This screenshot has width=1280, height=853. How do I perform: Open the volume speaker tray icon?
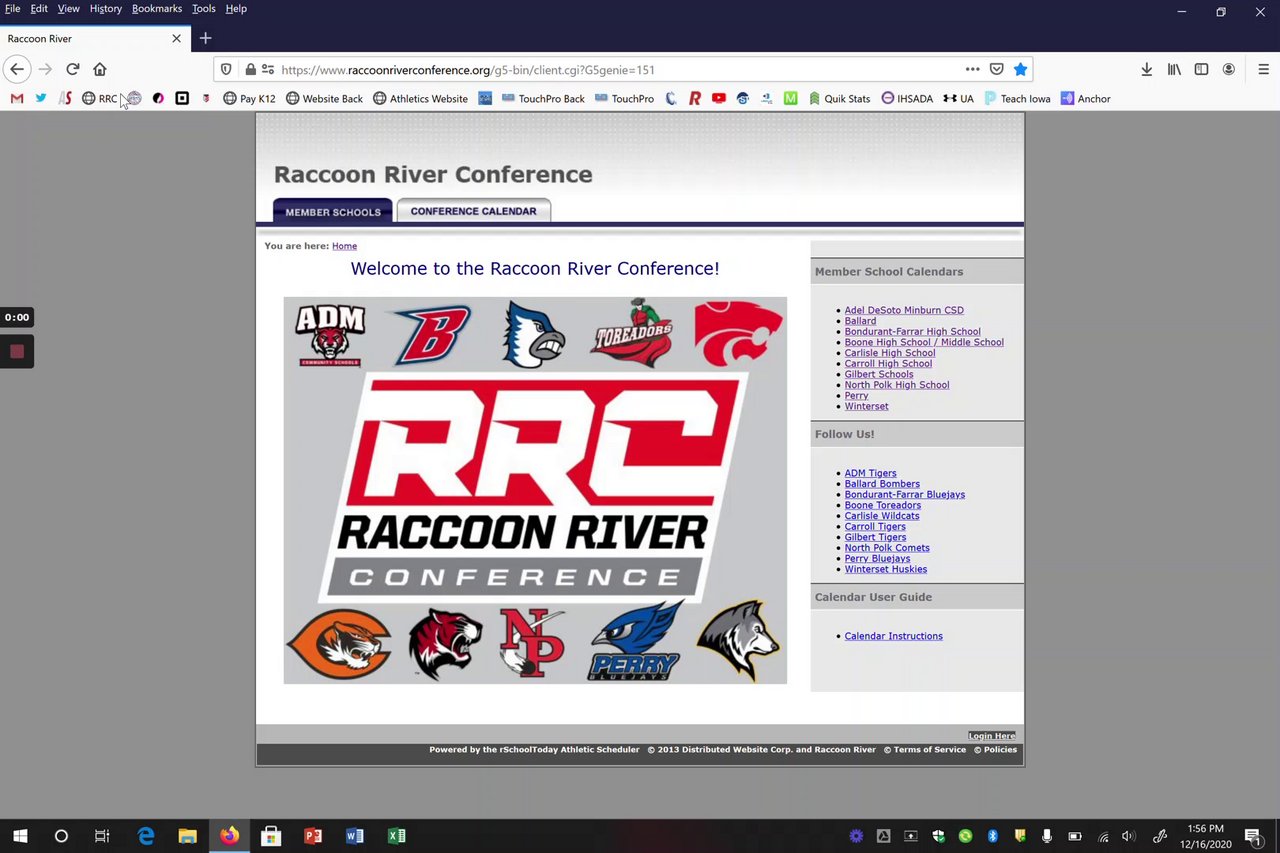pos(1129,836)
